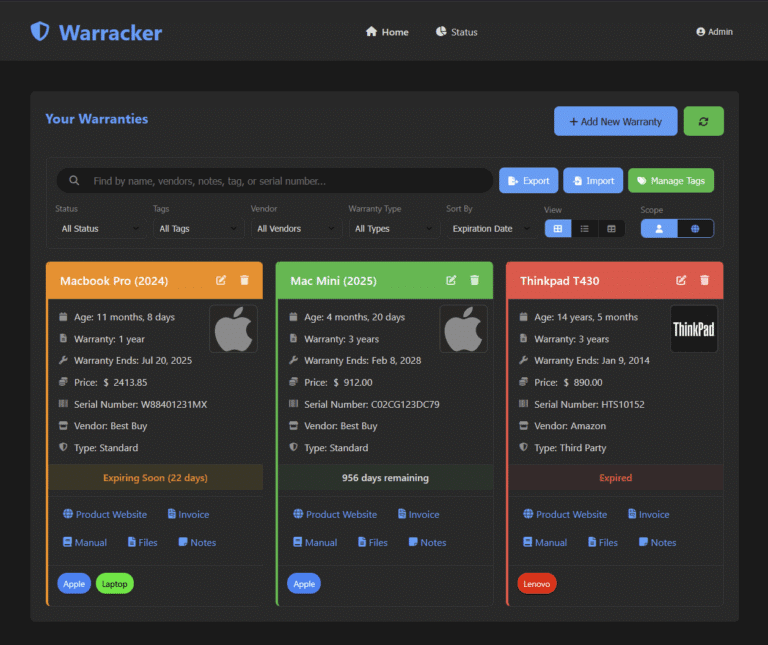768x645 pixels.
Task: Click the Apple logo image on Macbook Pro card
Action: (x=234, y=329)
